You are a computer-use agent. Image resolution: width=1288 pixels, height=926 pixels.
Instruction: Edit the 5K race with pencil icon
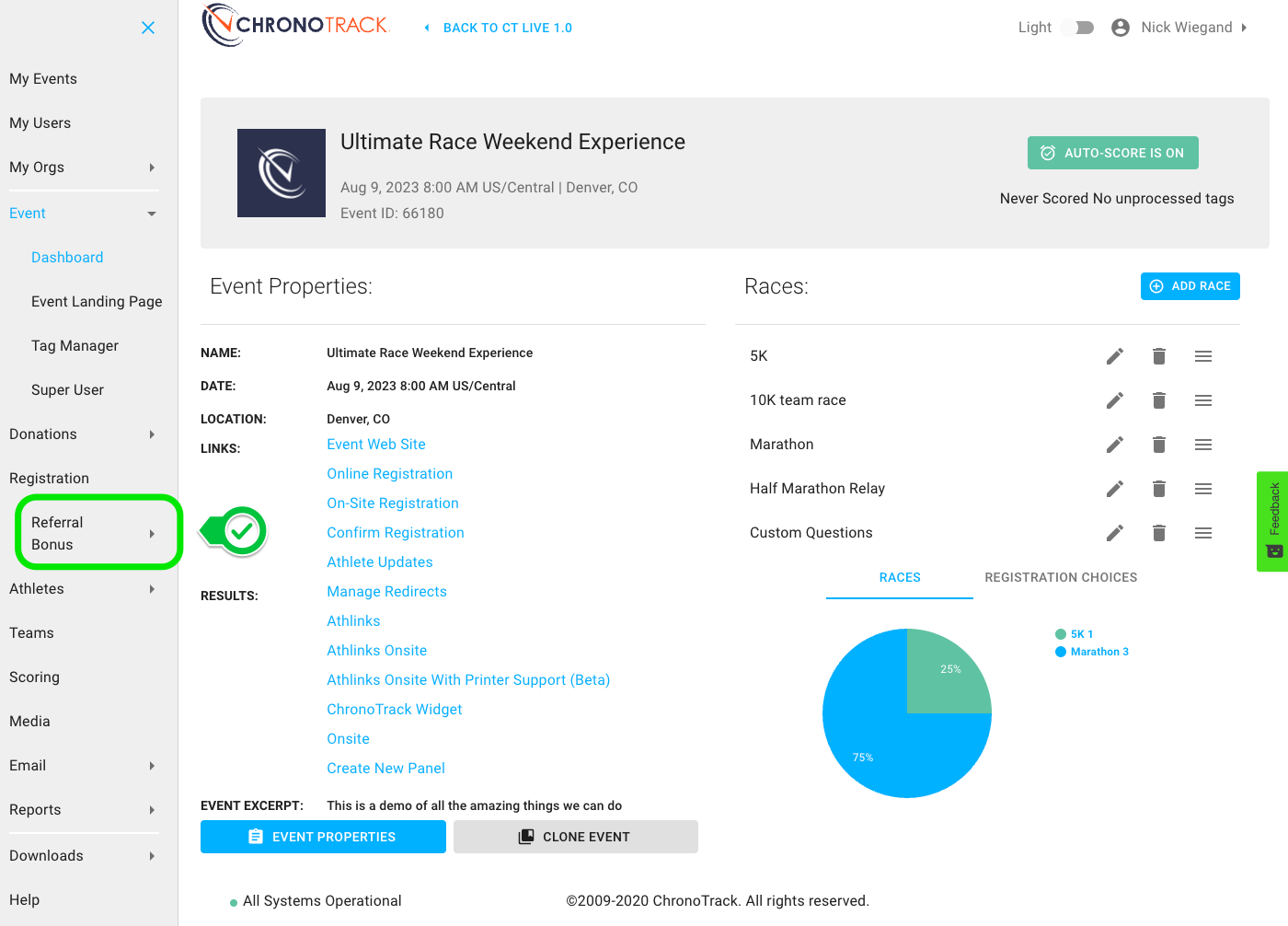[1115, 356]
